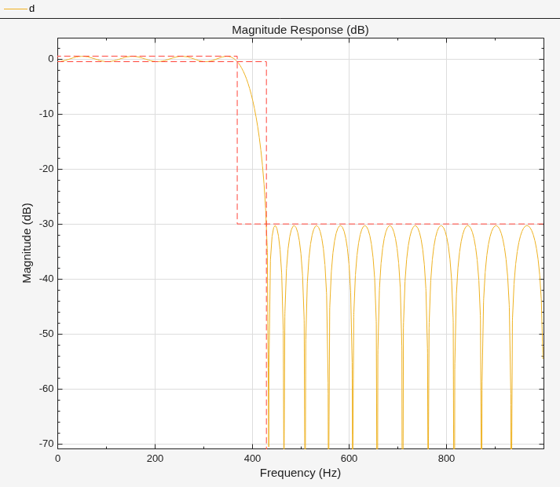Viewport: 560px width, 487px height.
Task: Click the 200 tick label on the frequency axis
Action: pos(155,458)
